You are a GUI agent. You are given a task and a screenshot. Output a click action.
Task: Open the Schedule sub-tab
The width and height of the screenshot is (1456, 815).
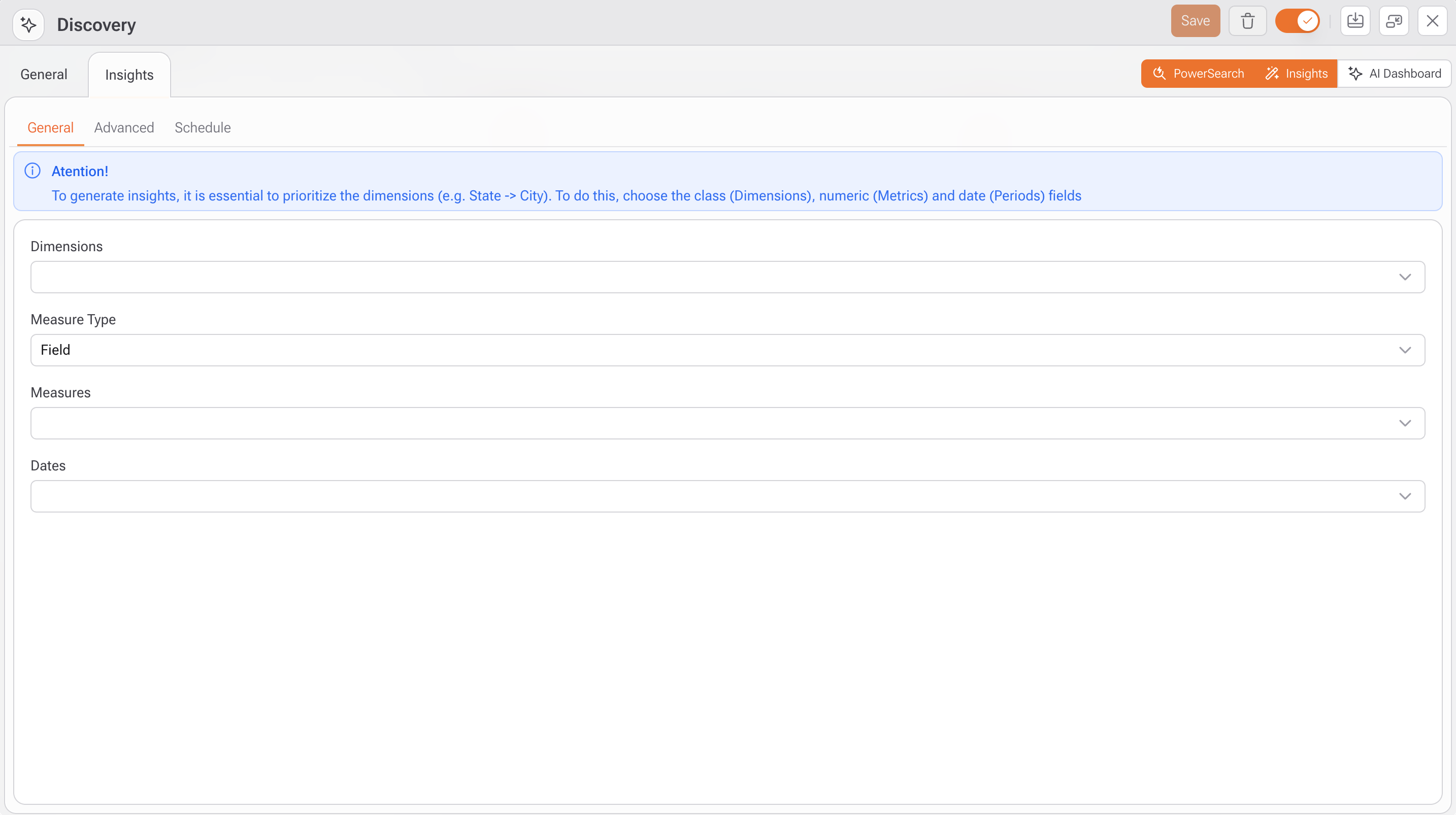pos(203,128)
